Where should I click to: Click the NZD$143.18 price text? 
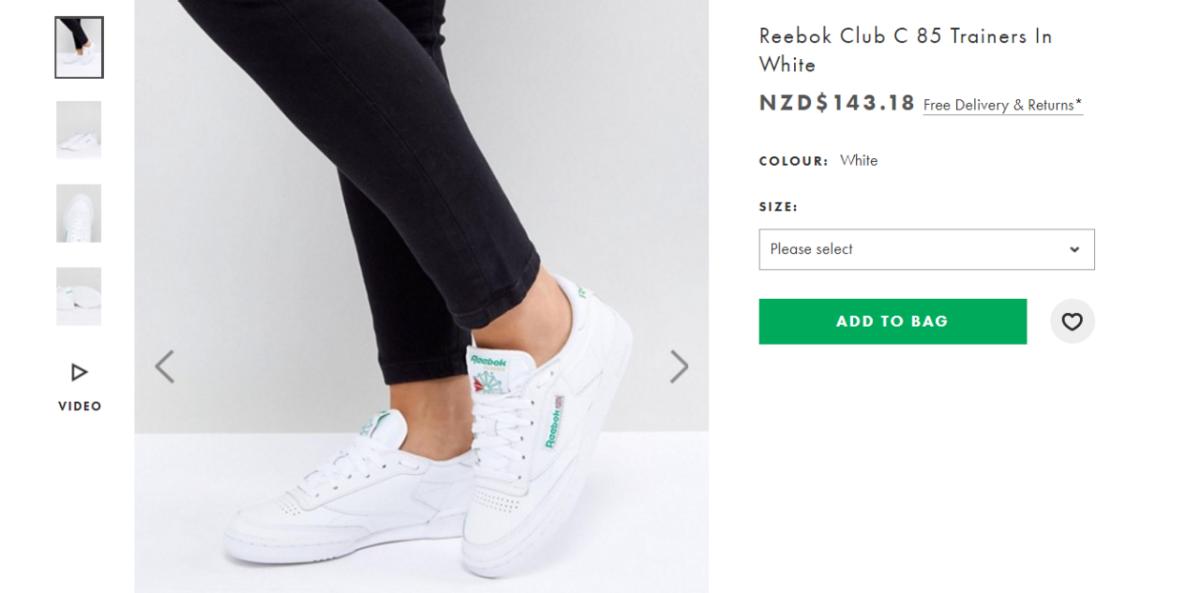pos(837,103)
